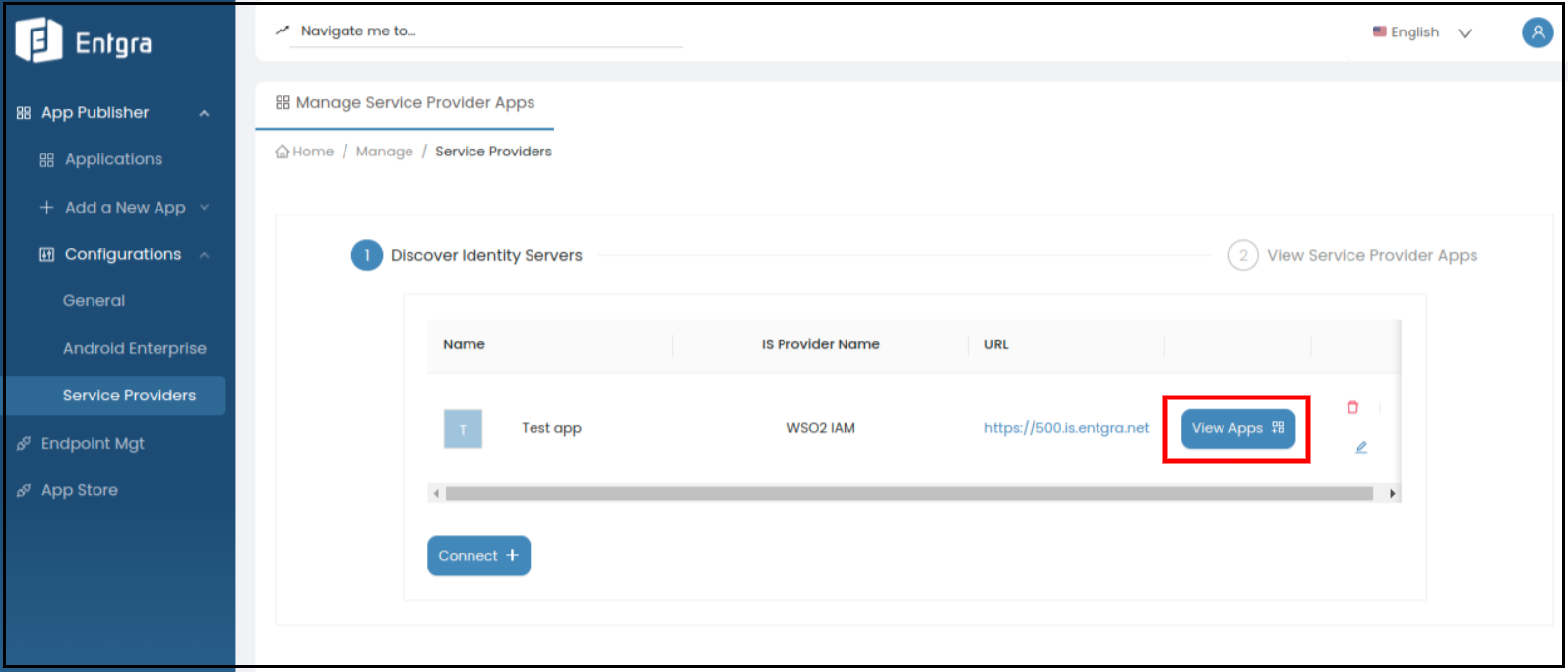The width and height of the screenshot is (1568, 672).
Task: Click the View Apps button
Action: tap(1237, 428)
